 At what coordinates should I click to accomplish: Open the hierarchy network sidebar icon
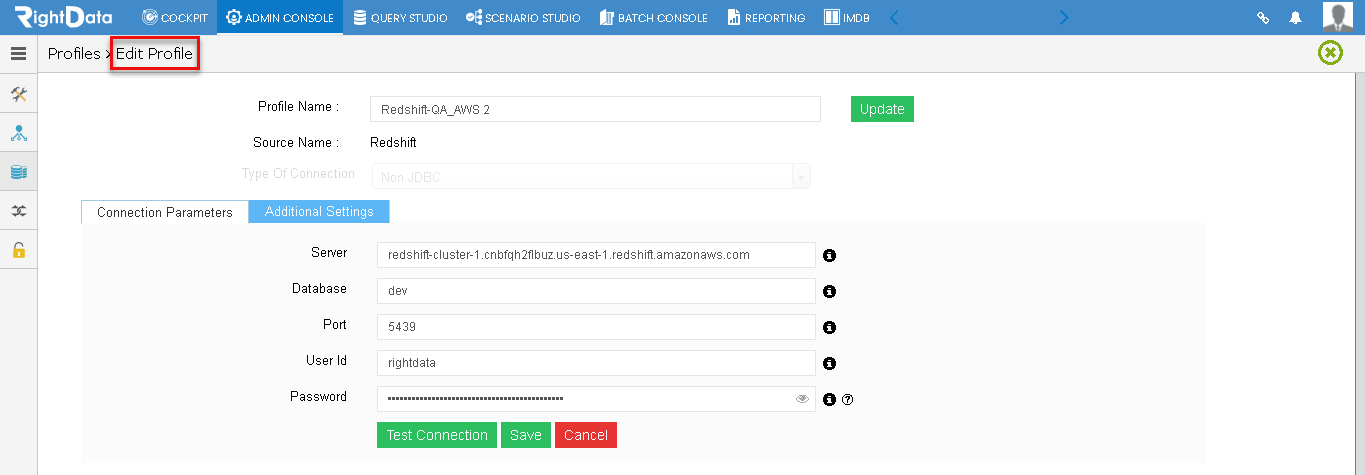tap(18, 133)
